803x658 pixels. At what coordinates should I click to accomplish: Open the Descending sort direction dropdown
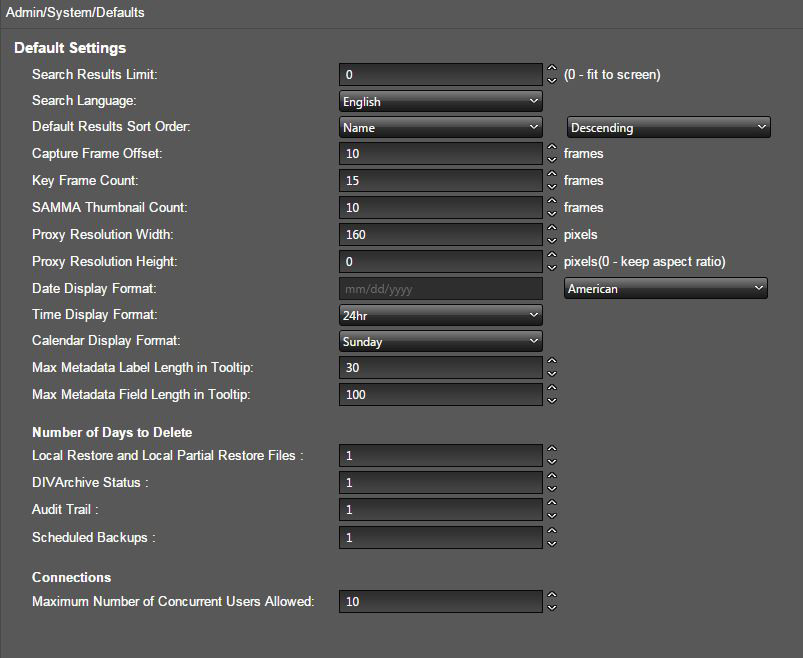point(668,128)
